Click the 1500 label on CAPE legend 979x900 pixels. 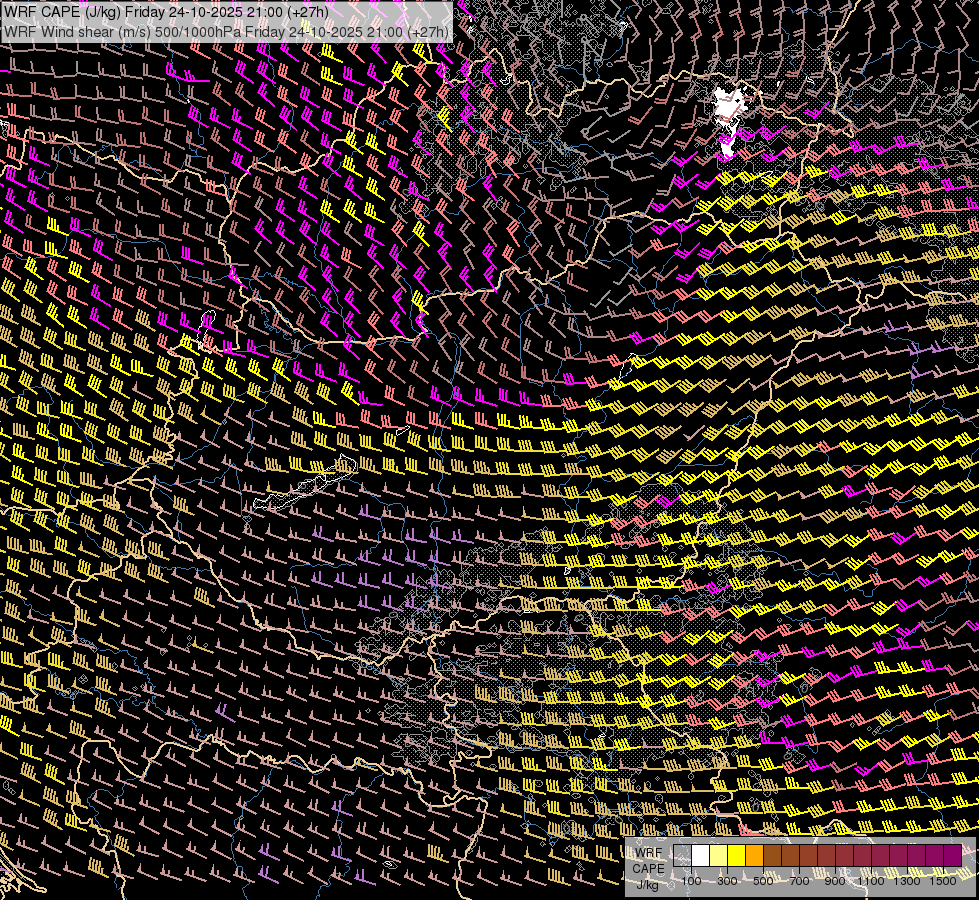943,881
